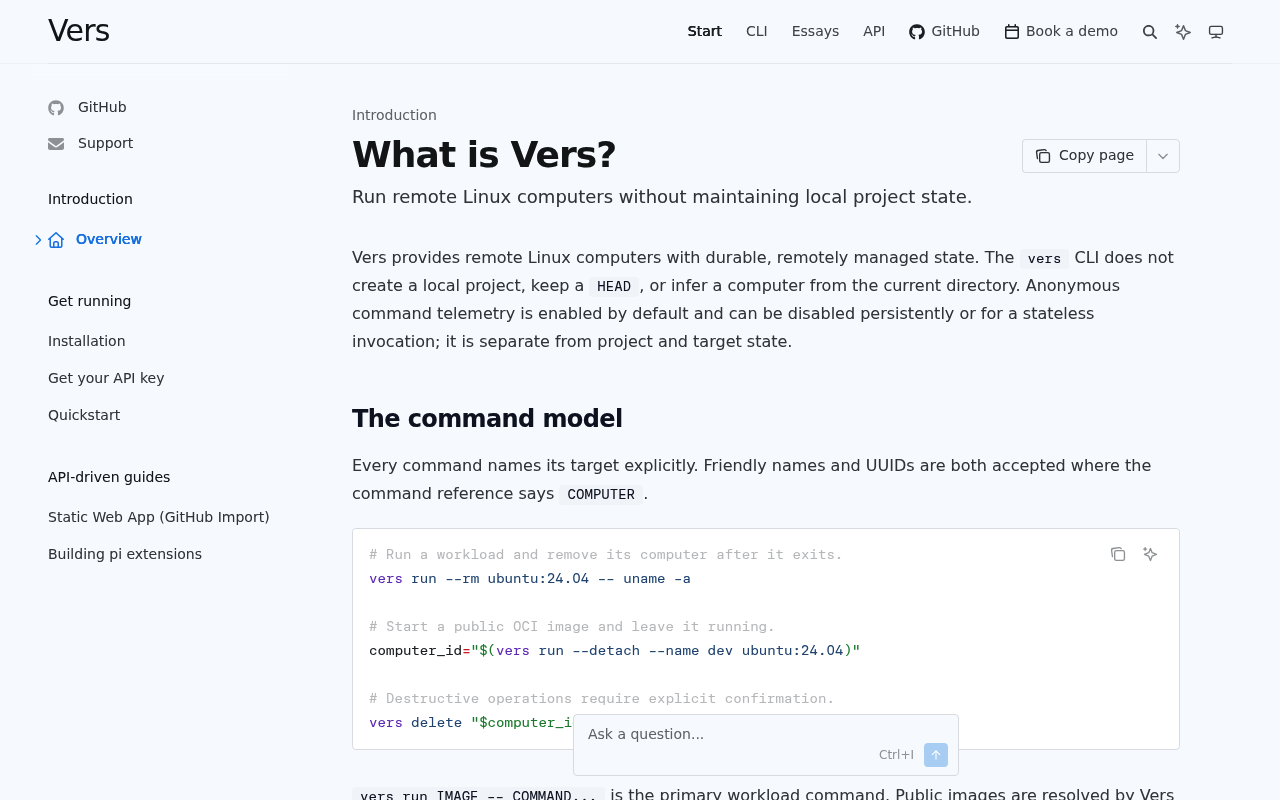Open the CLI tab in top navigation

click(x=757, y=32)
